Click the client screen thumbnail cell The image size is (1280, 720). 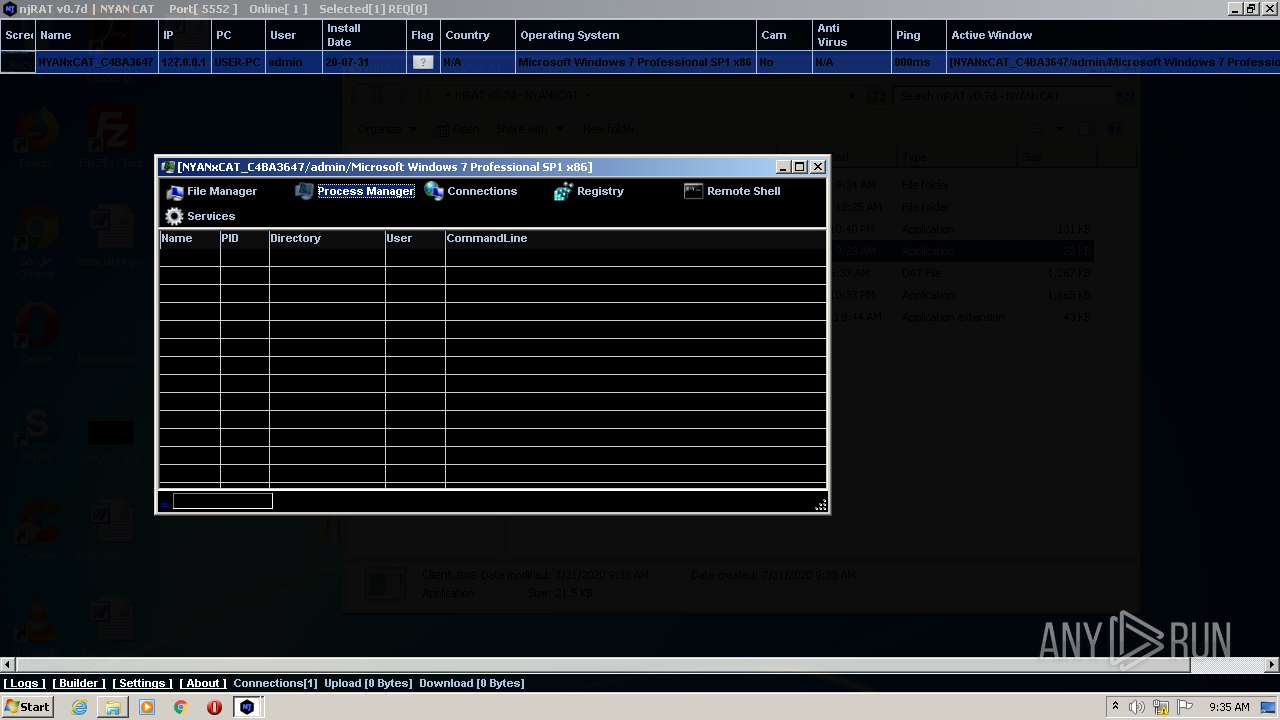pyautogui.click(x=18, y=62)
